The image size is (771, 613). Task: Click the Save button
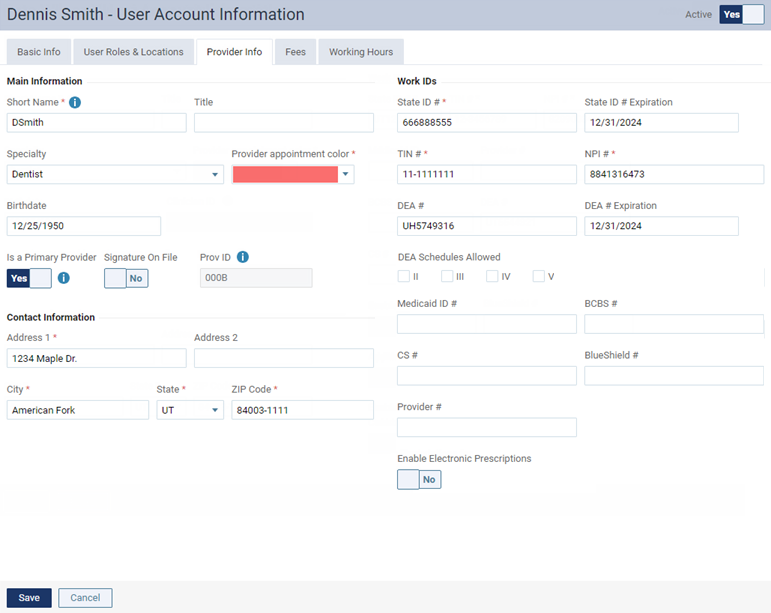click(29, 598)
